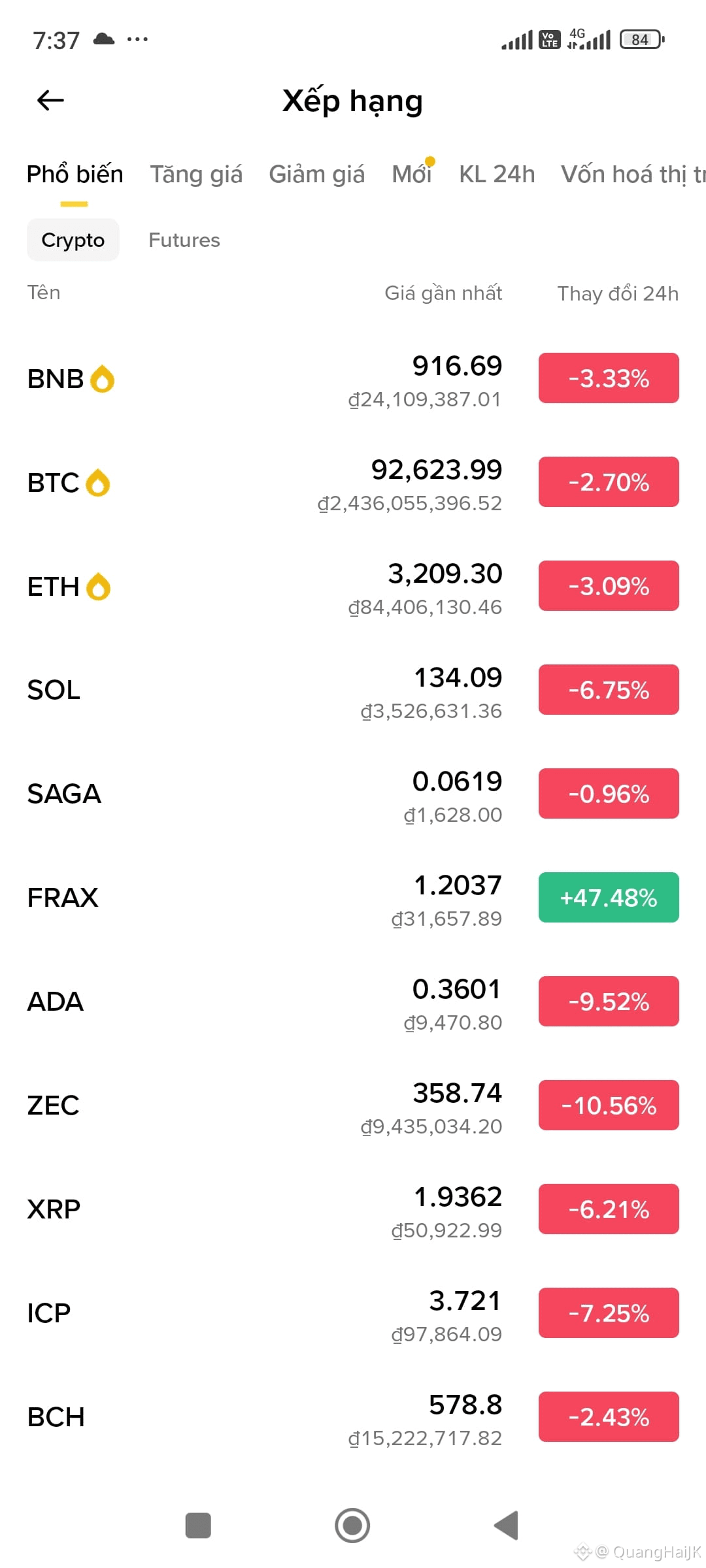Open the KL 24h tab

pyautogui.click(x=497, y=174)
